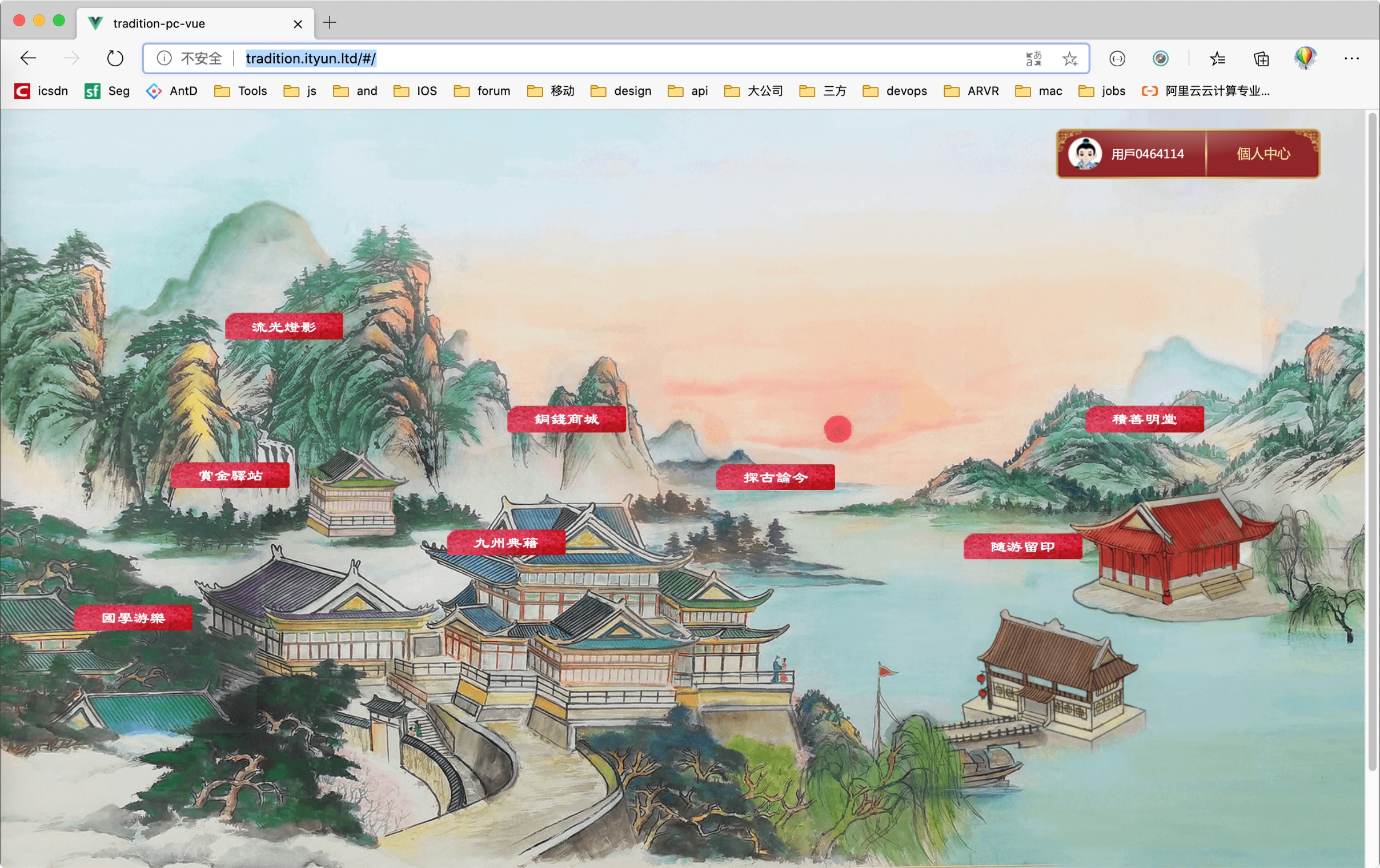Star this page as favorite
1380x868 pixels.
(x=1069, y=58)
